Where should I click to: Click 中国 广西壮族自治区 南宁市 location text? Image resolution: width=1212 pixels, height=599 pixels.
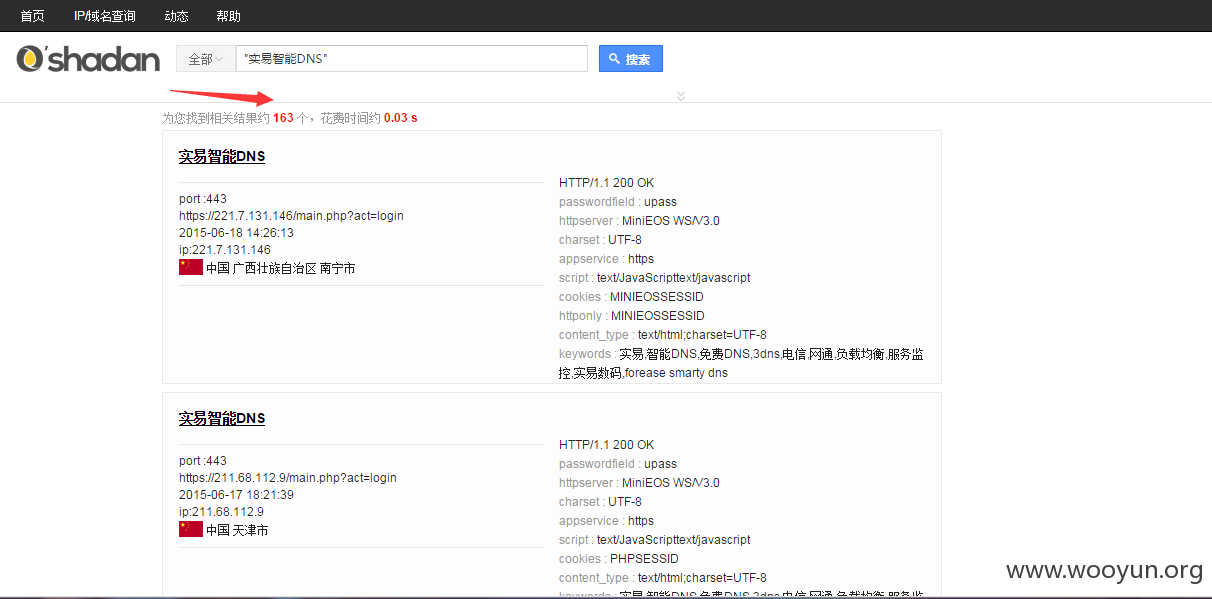coord(280,268)
